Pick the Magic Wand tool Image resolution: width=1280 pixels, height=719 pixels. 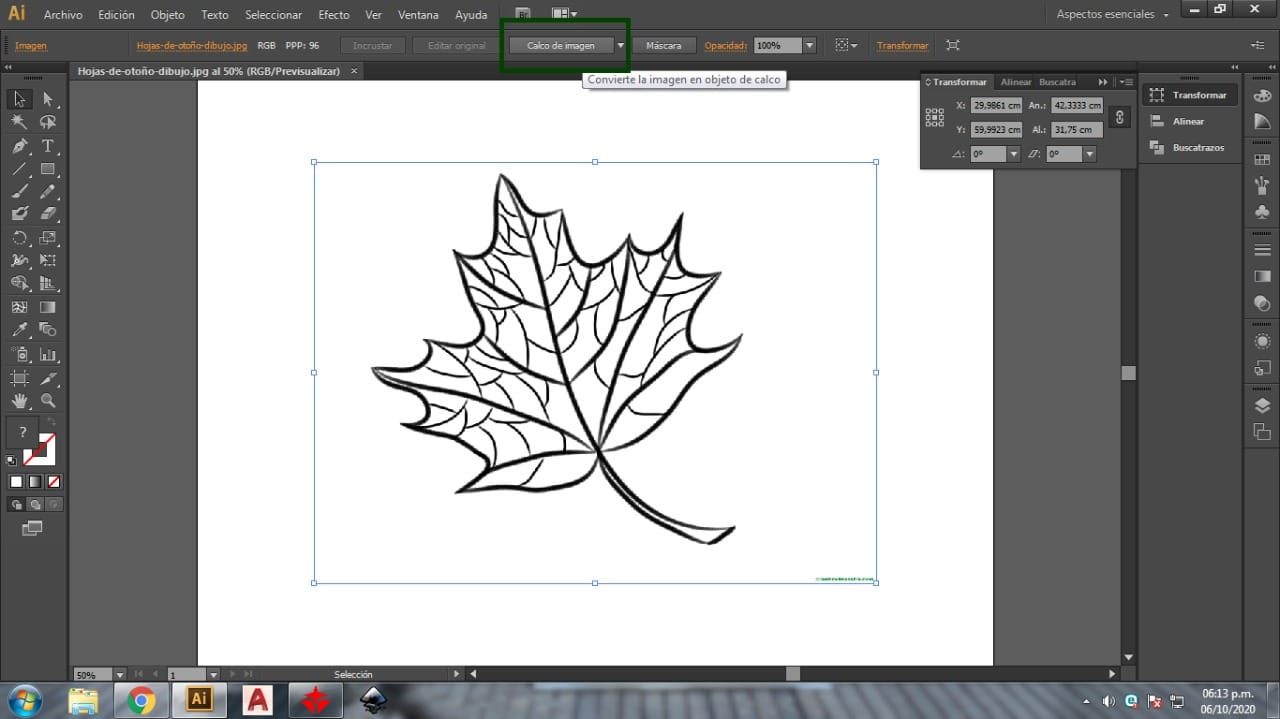[x=19, y=122]
